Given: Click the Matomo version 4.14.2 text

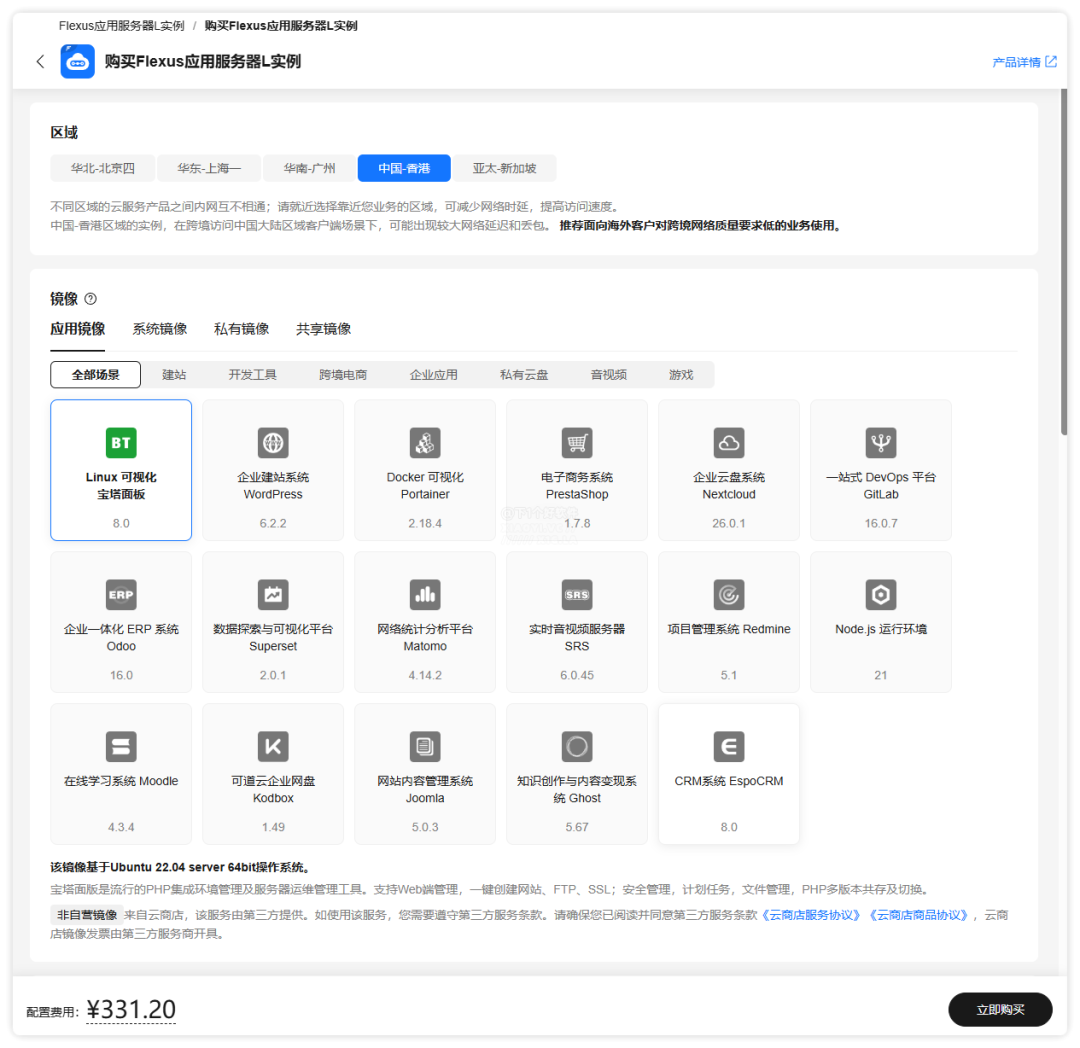Looking at the screenshot, I should point(425,675).
